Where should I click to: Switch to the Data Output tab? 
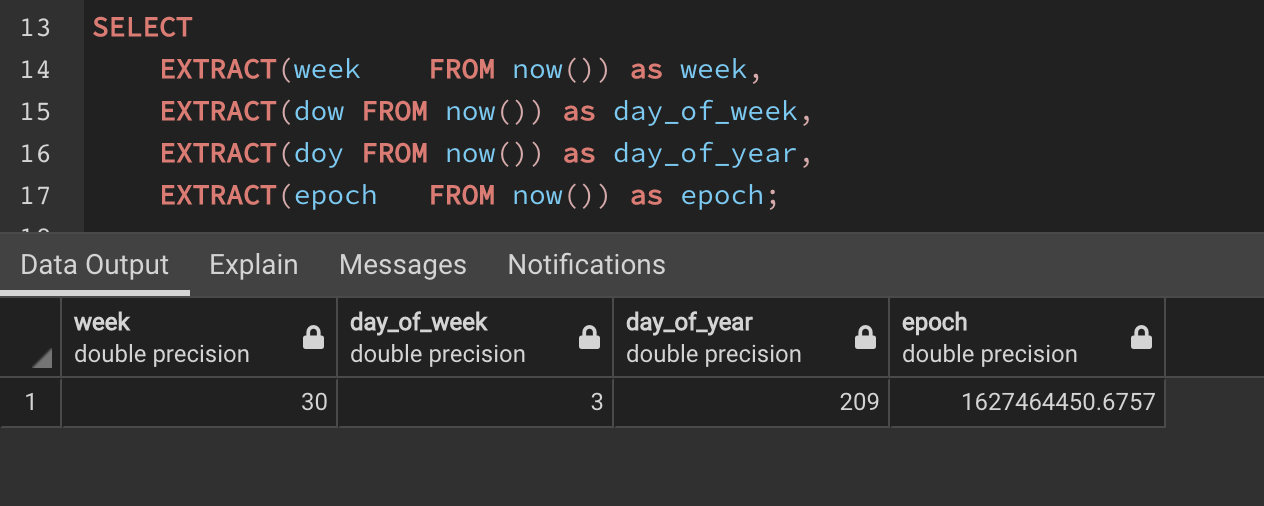point(95,265)
